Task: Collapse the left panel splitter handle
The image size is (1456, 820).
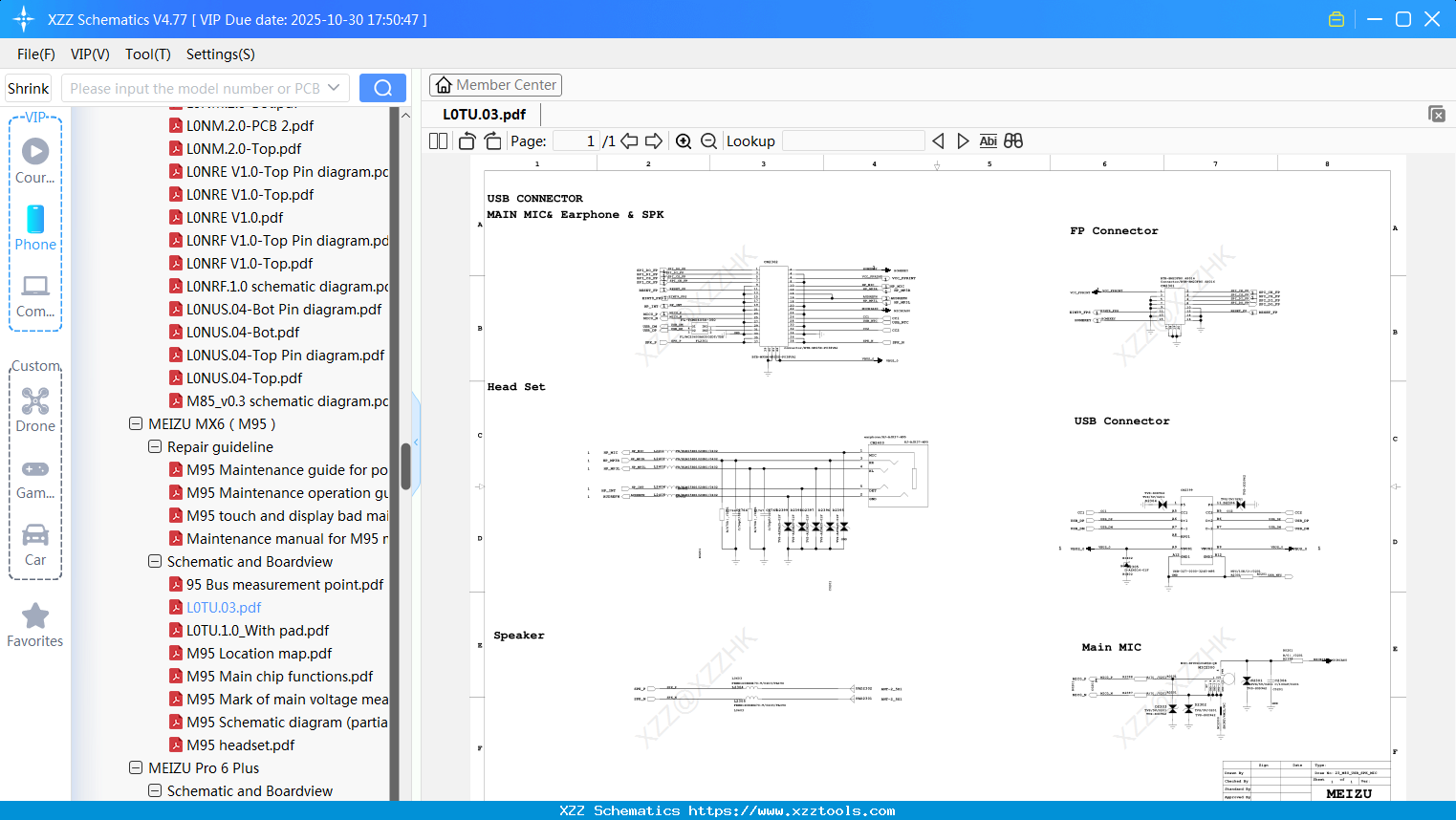Action: [416, 443]
